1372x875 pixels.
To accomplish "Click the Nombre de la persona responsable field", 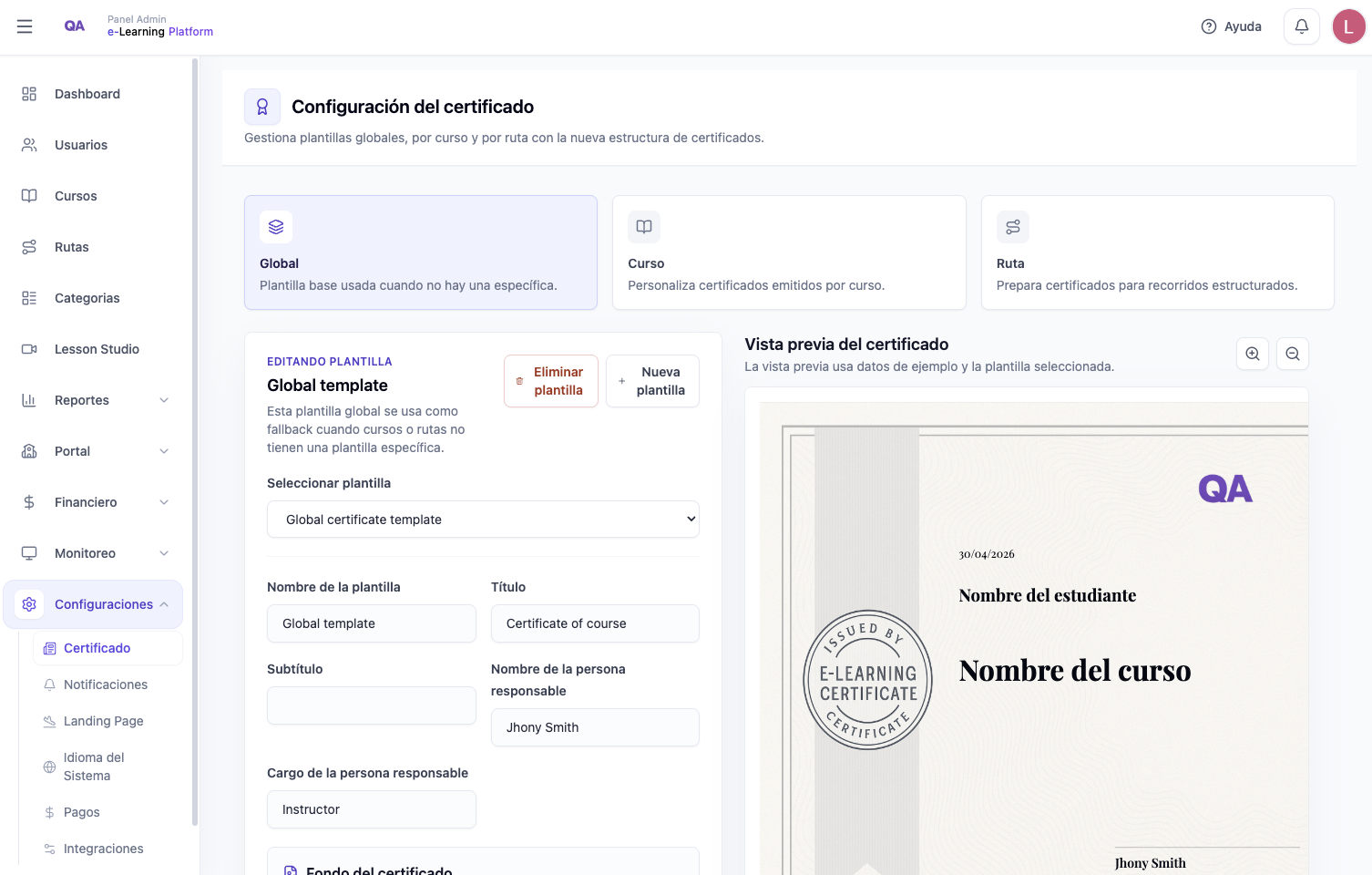I will [x=595, y=727].
